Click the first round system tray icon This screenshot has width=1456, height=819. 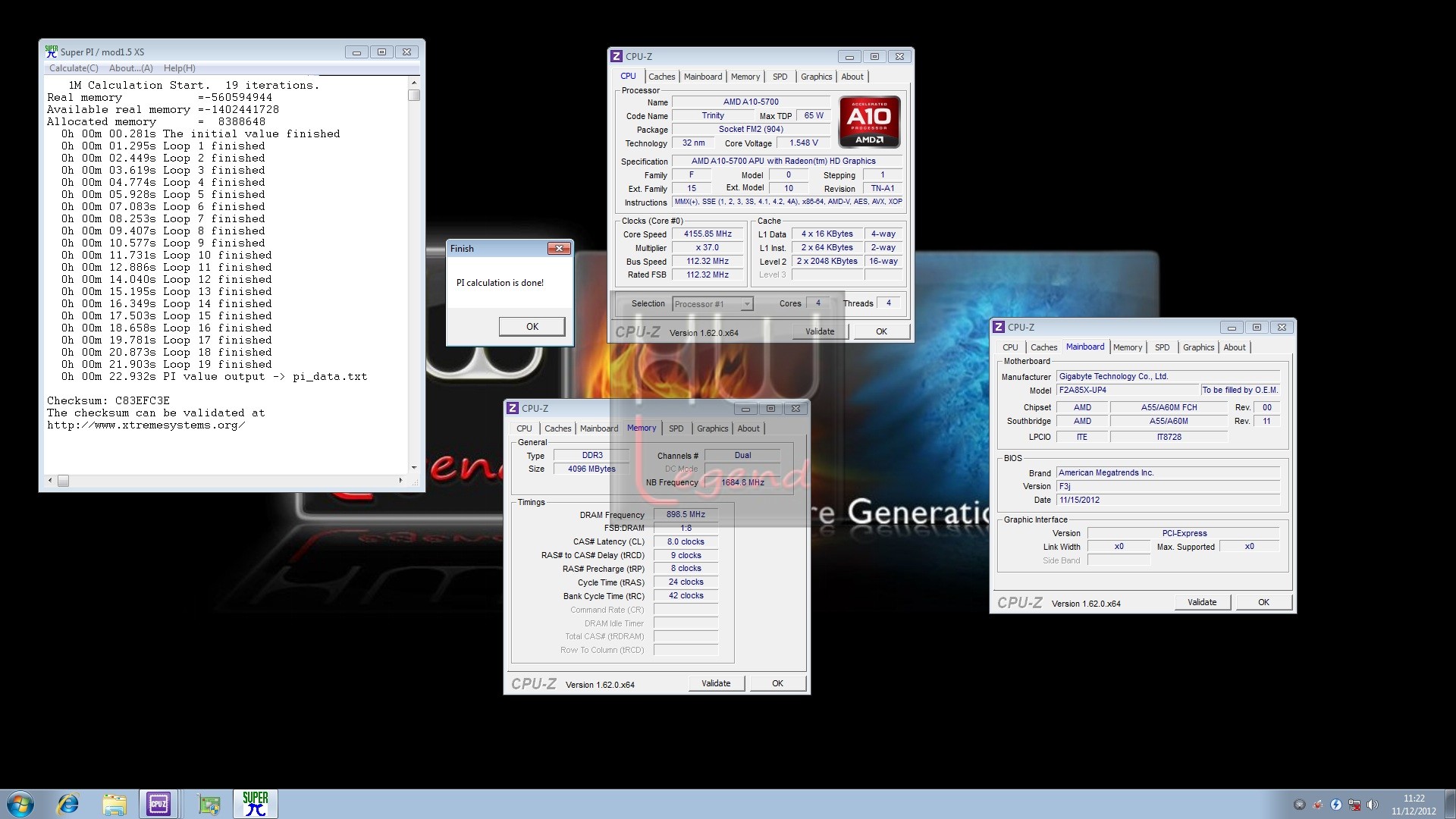pyautogui.click(x=1299, y=805)
